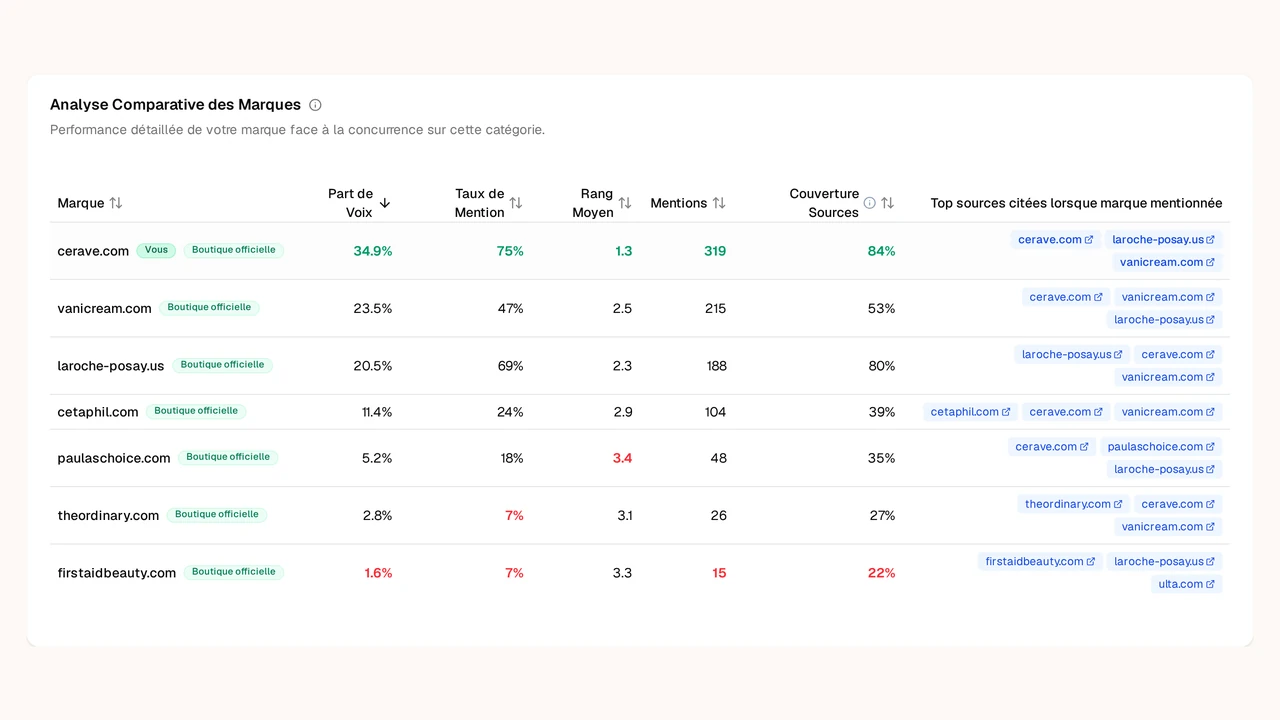This screenshot has height=720, width=1280.
Task: Open firstaidbeauty.com source link
Action: (x=1040, y=562)
